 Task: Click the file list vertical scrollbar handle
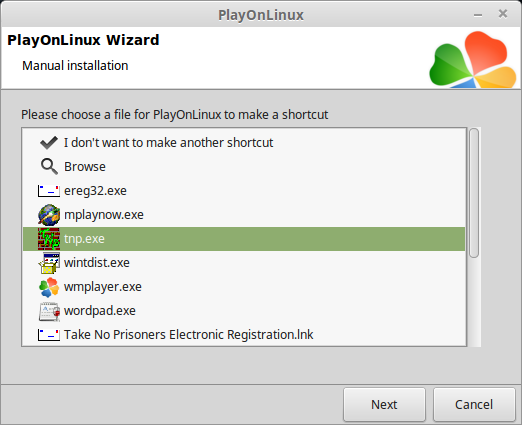point(474,193)
